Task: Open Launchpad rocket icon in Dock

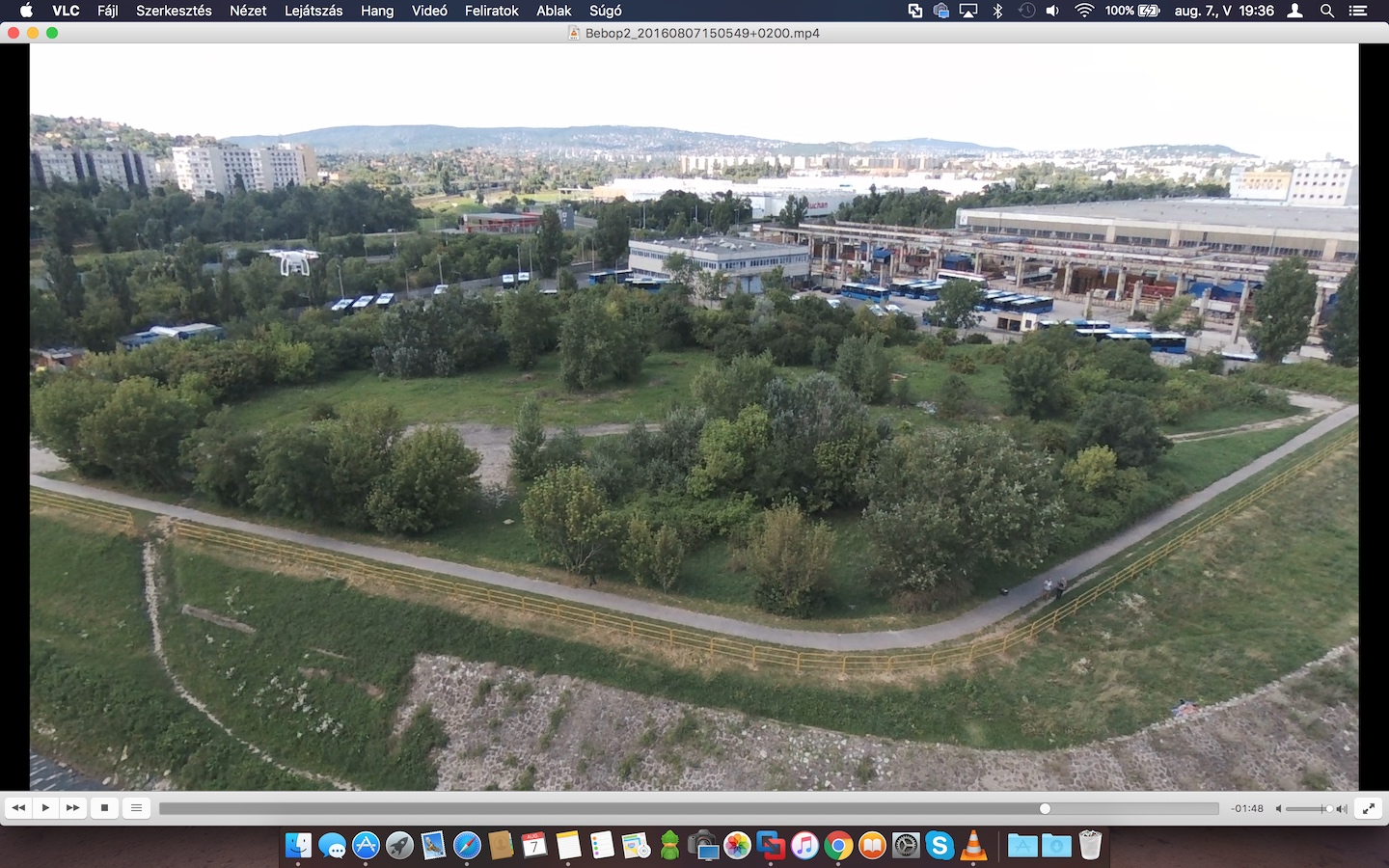Action: coord(399,846)
